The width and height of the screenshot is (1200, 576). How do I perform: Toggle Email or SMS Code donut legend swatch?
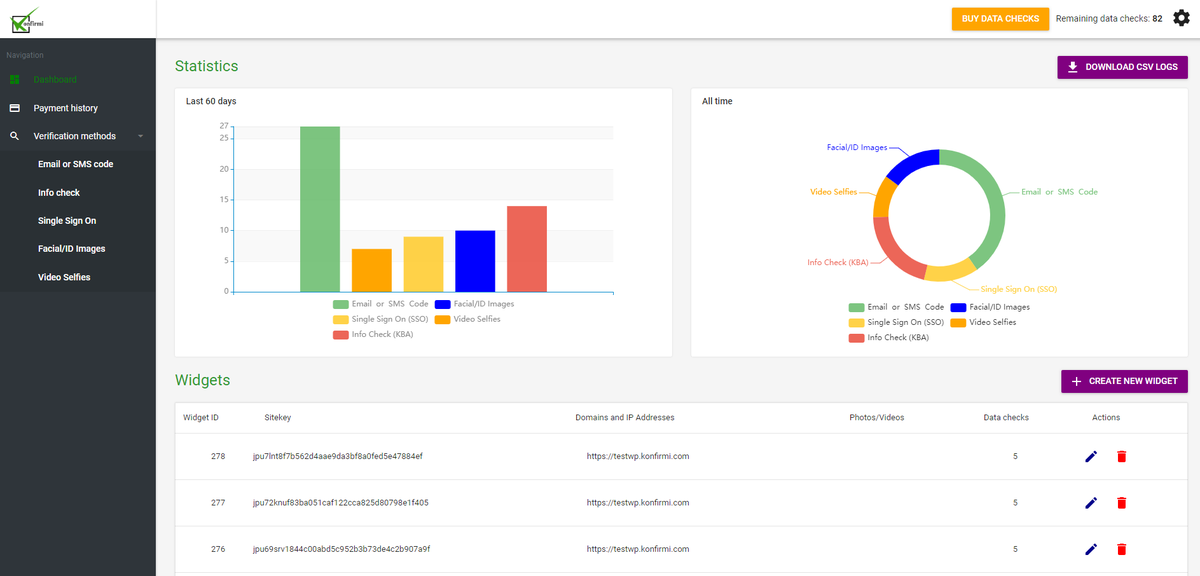pyautogui.click(x=856, y=307)
